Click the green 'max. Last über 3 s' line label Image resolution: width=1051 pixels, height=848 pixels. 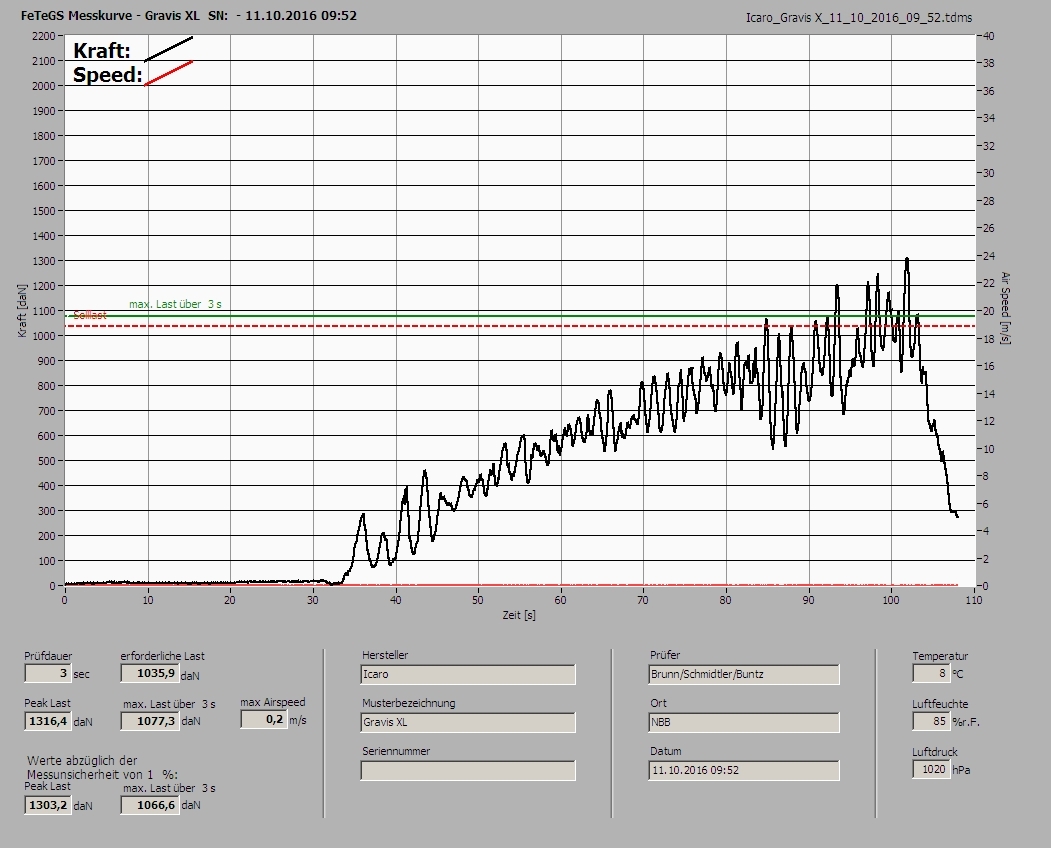coord(175,304)
